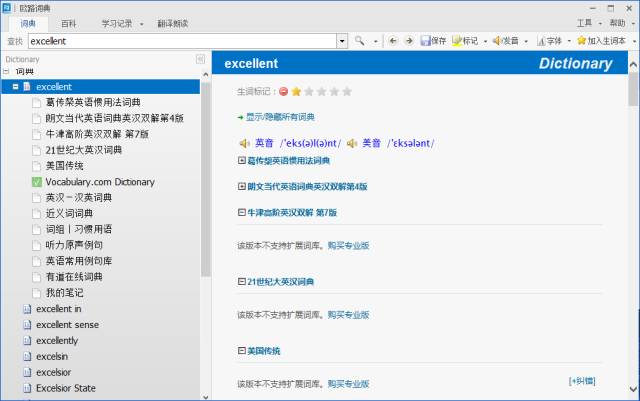640x401 pixels.
Task: Toggle Vocabulary.com Dictionary checkbox
Action: [37, 182]
